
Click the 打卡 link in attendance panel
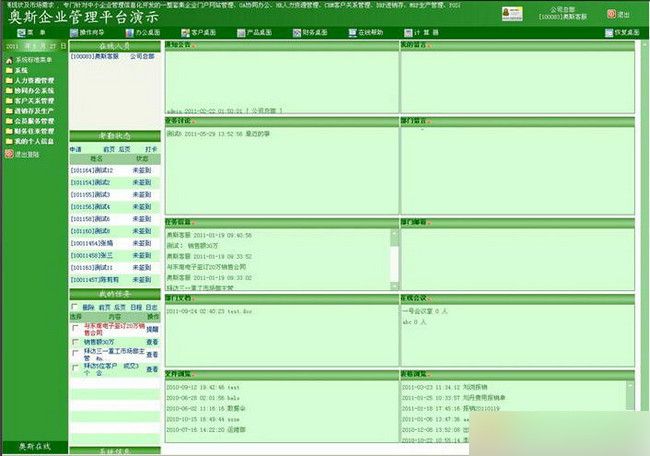click(x=151, y=148)
